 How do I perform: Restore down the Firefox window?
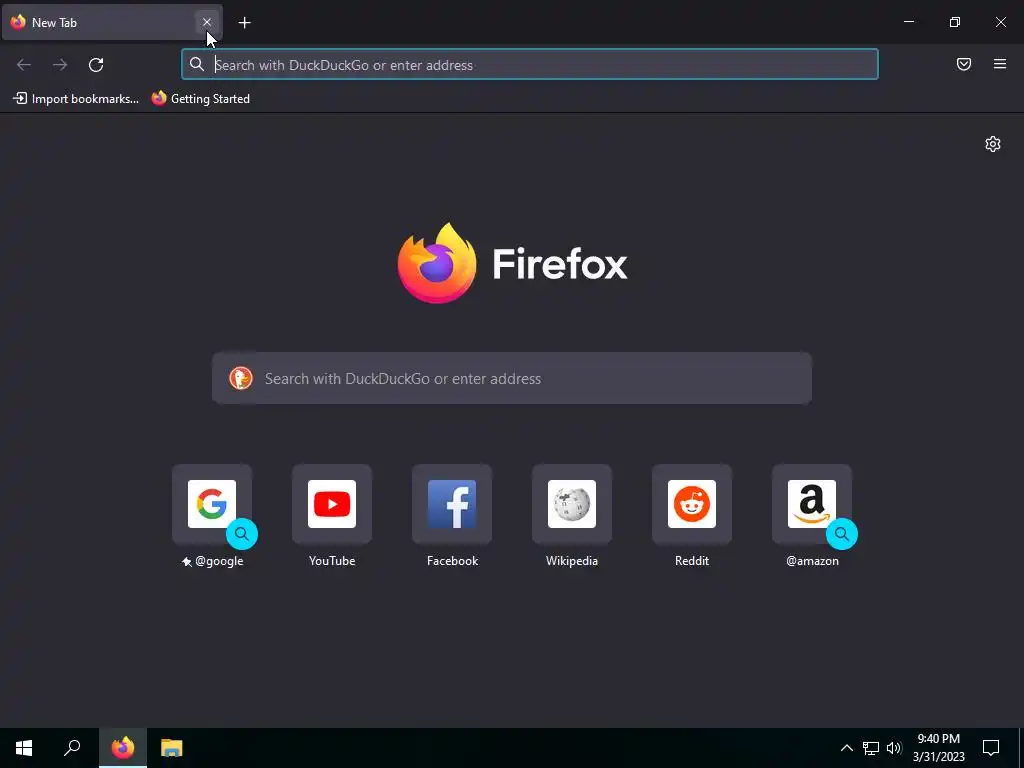955,22
